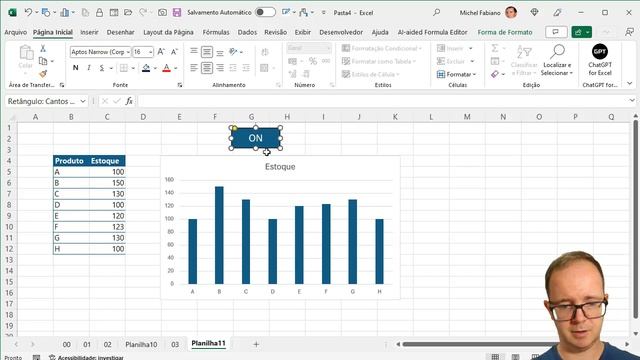This screenshot has height=360, width=640.
Task: Open the Forma de Formato tab
Action: pyautogui.click(x=505, y=32)
